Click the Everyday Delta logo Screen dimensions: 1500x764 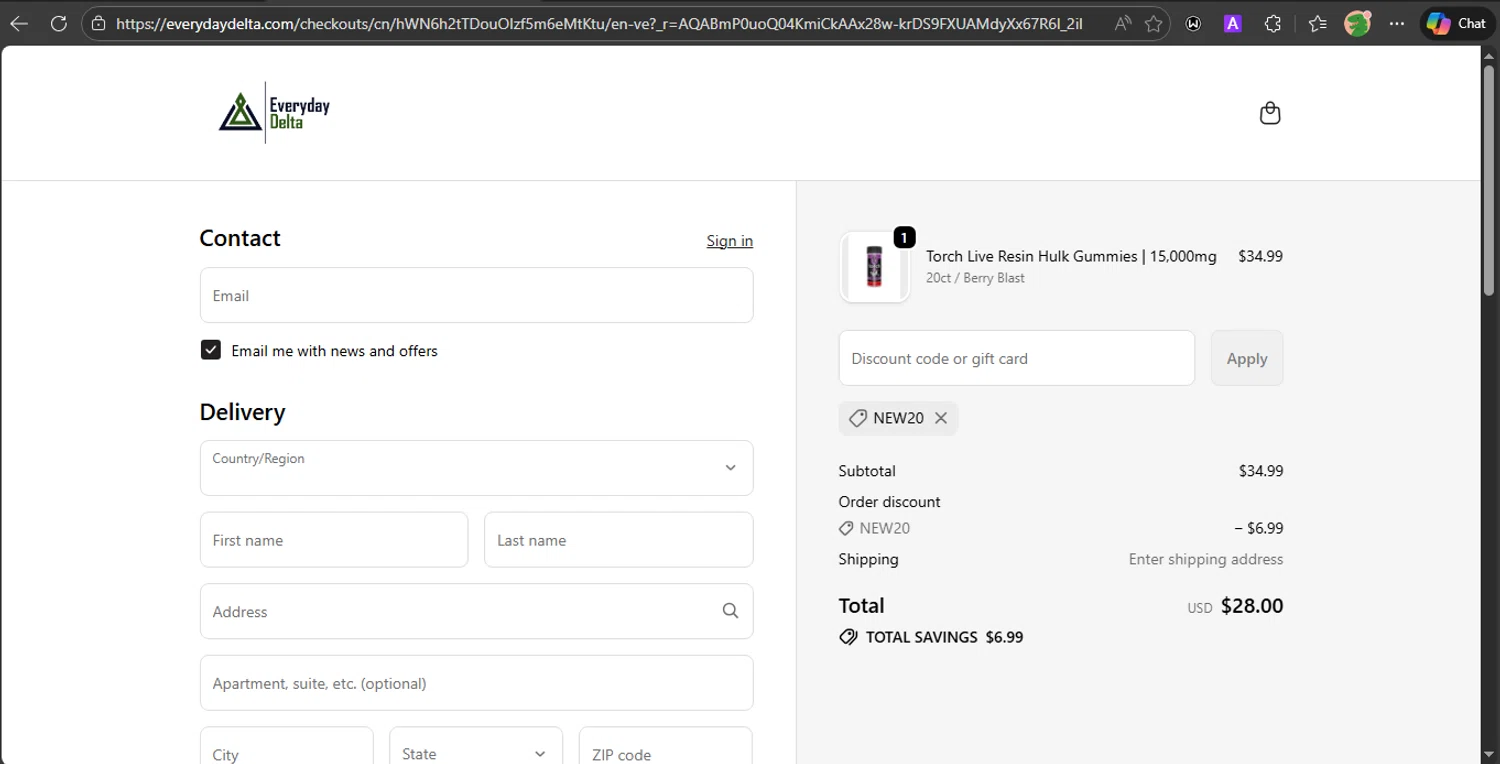click(274, 113)
